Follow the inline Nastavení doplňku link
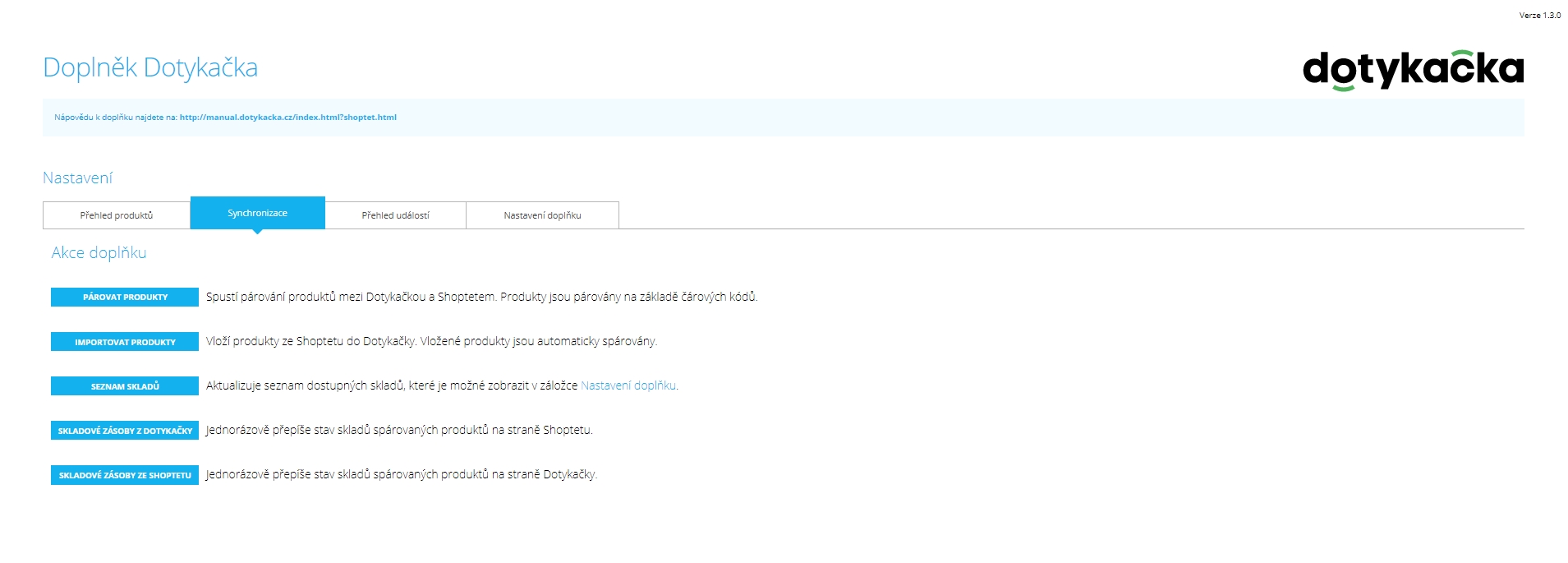 pos(628,385)
